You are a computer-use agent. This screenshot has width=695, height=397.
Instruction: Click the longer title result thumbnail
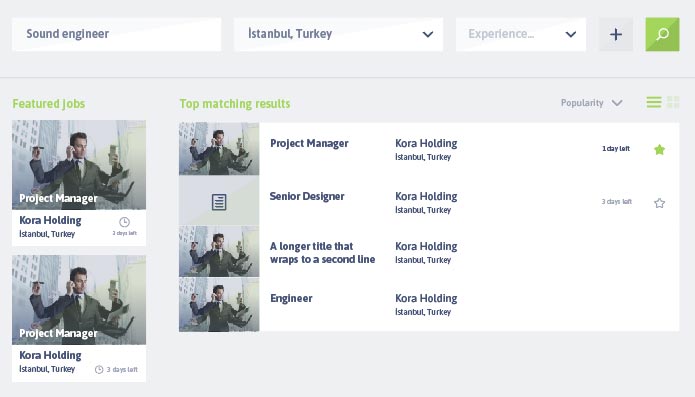click(x=219, y=252)
